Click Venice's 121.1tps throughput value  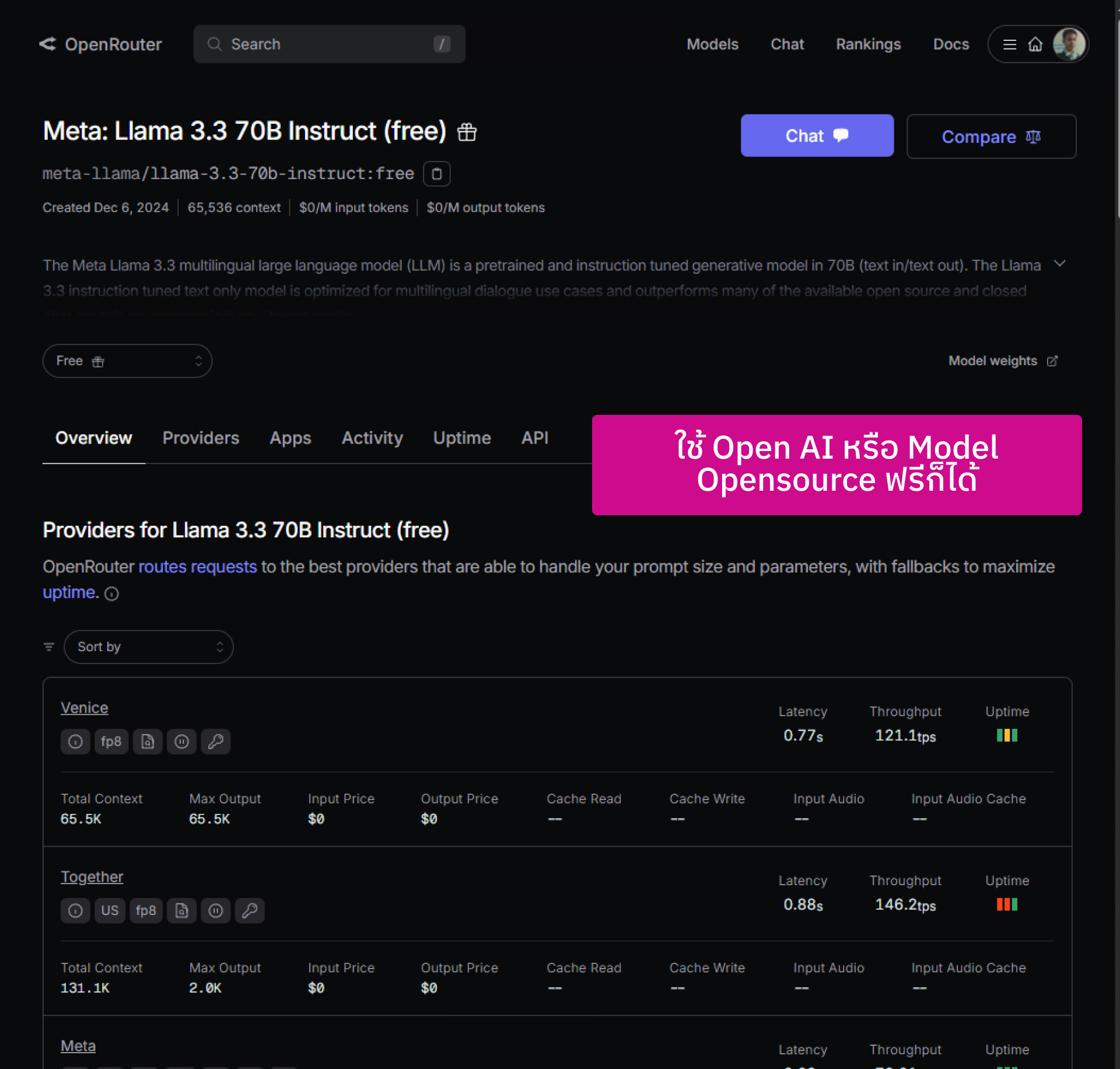click(x=905, y=736)
